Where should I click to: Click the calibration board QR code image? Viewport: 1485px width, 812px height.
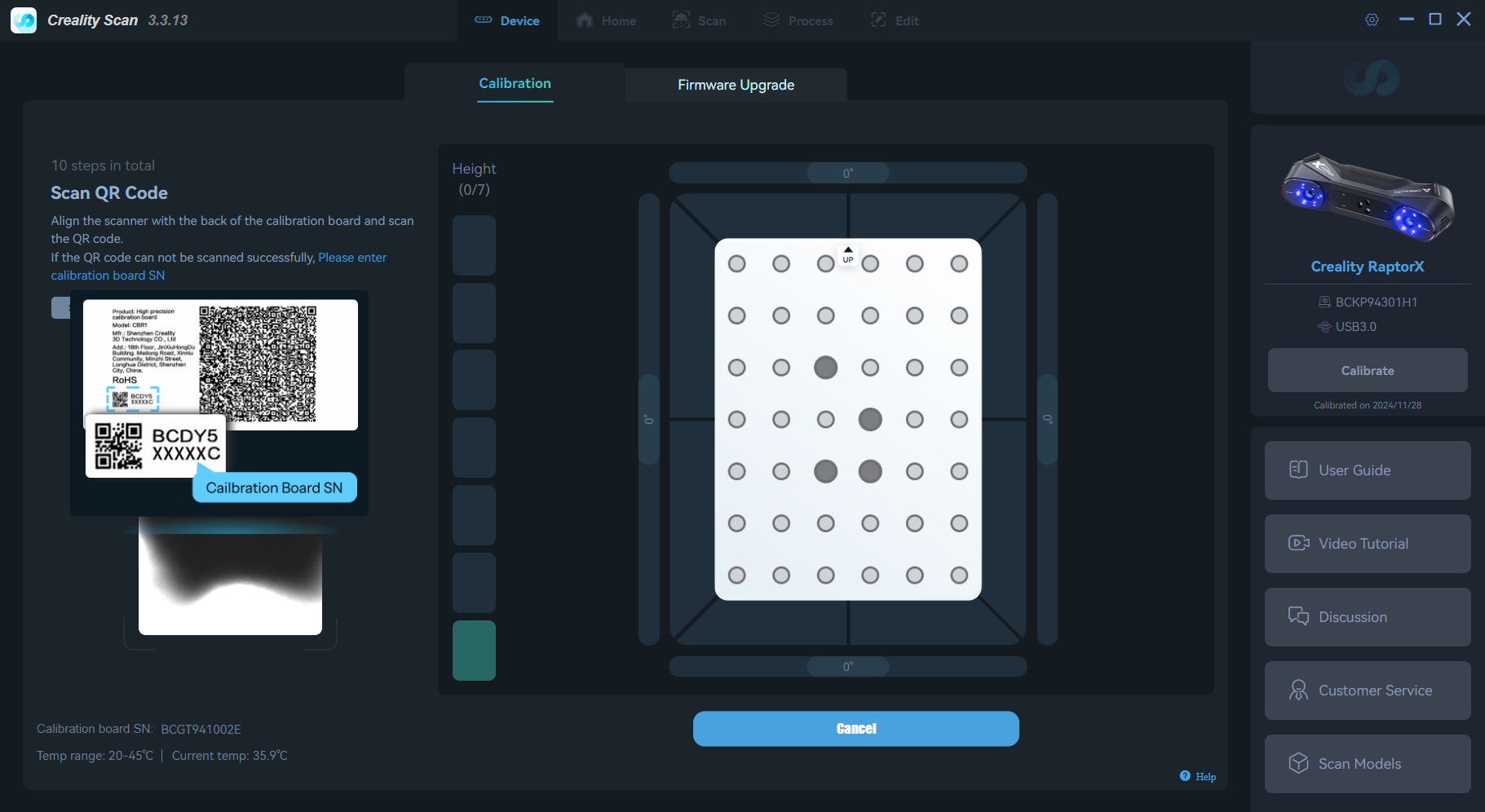258,364
